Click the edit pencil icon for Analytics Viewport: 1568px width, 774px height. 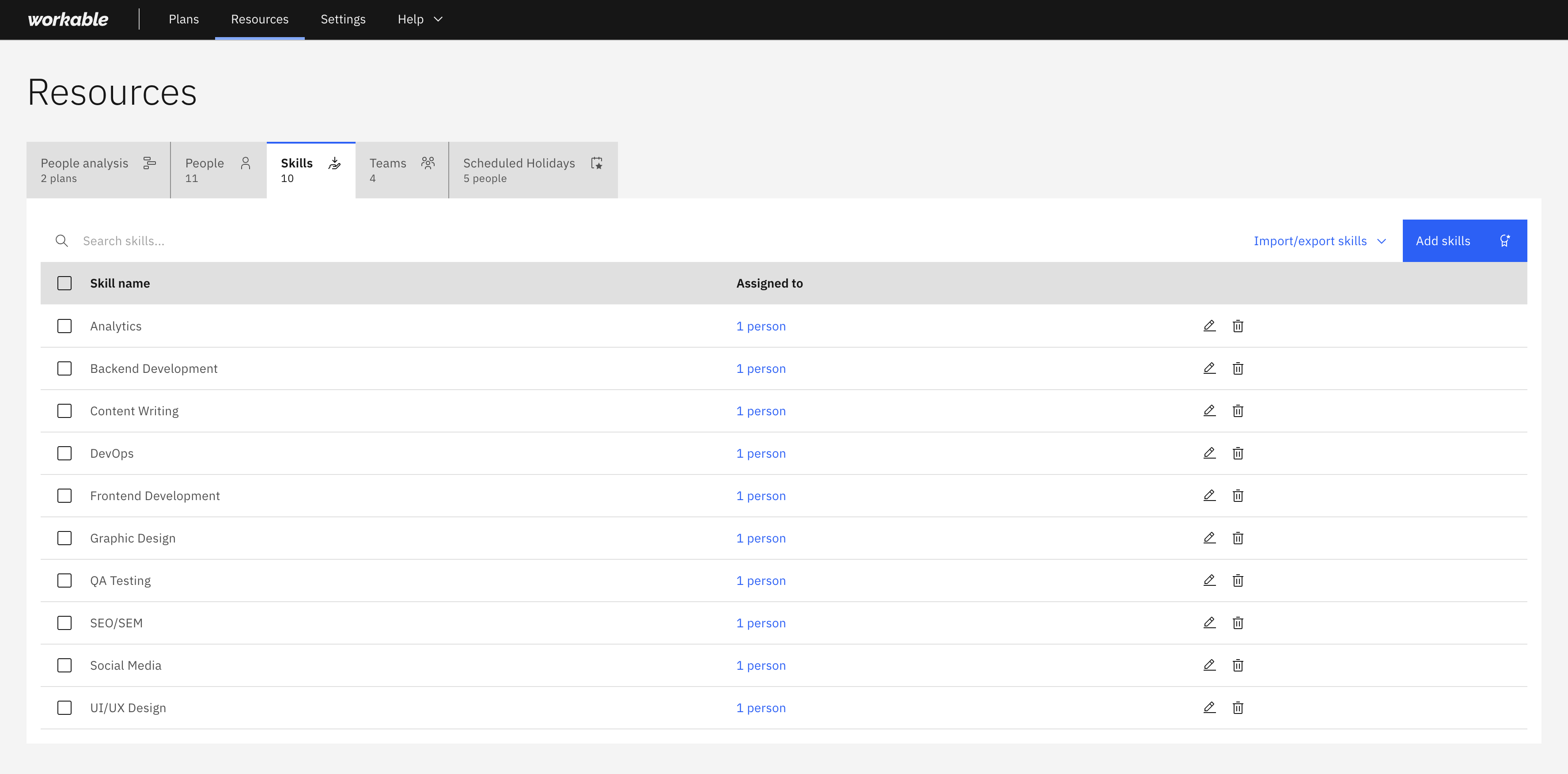[x=1209, y=326]
